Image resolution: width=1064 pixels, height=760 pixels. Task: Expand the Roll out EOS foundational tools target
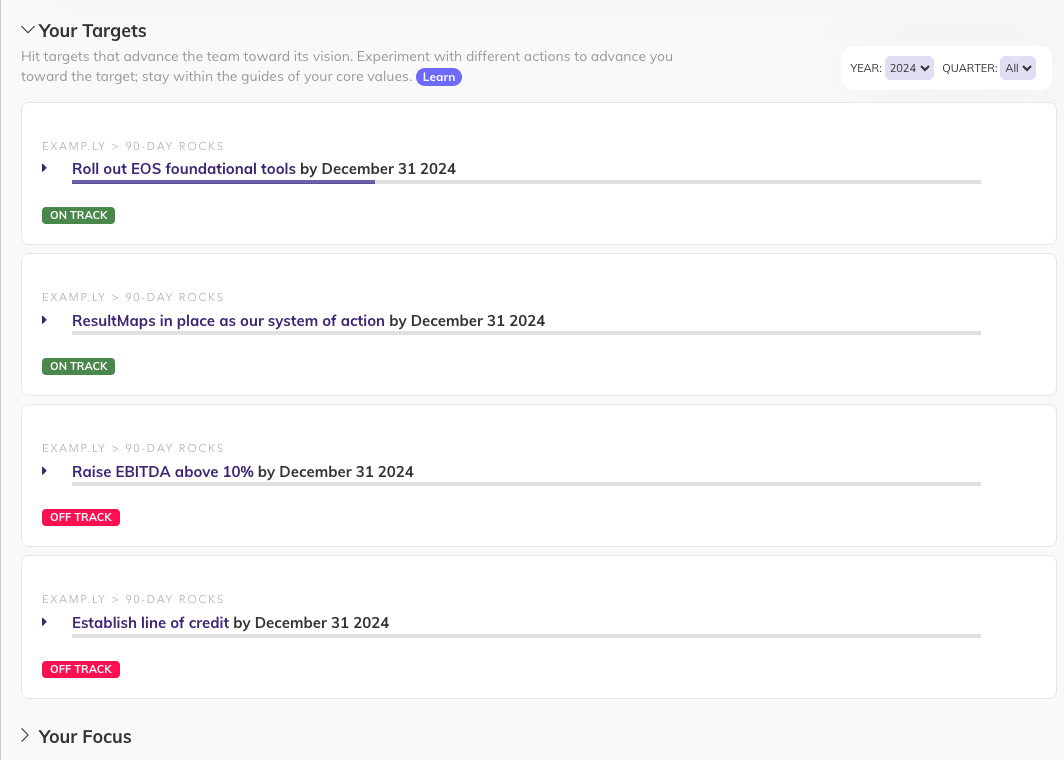45,168
